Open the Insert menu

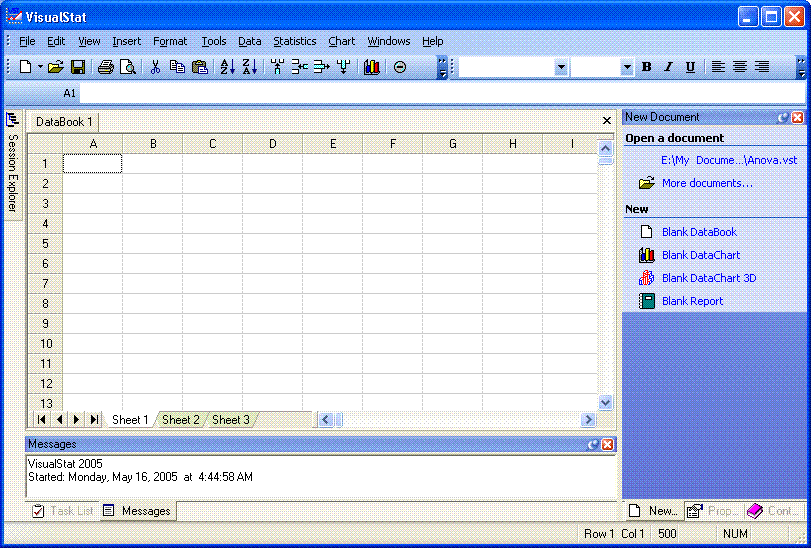127,41
